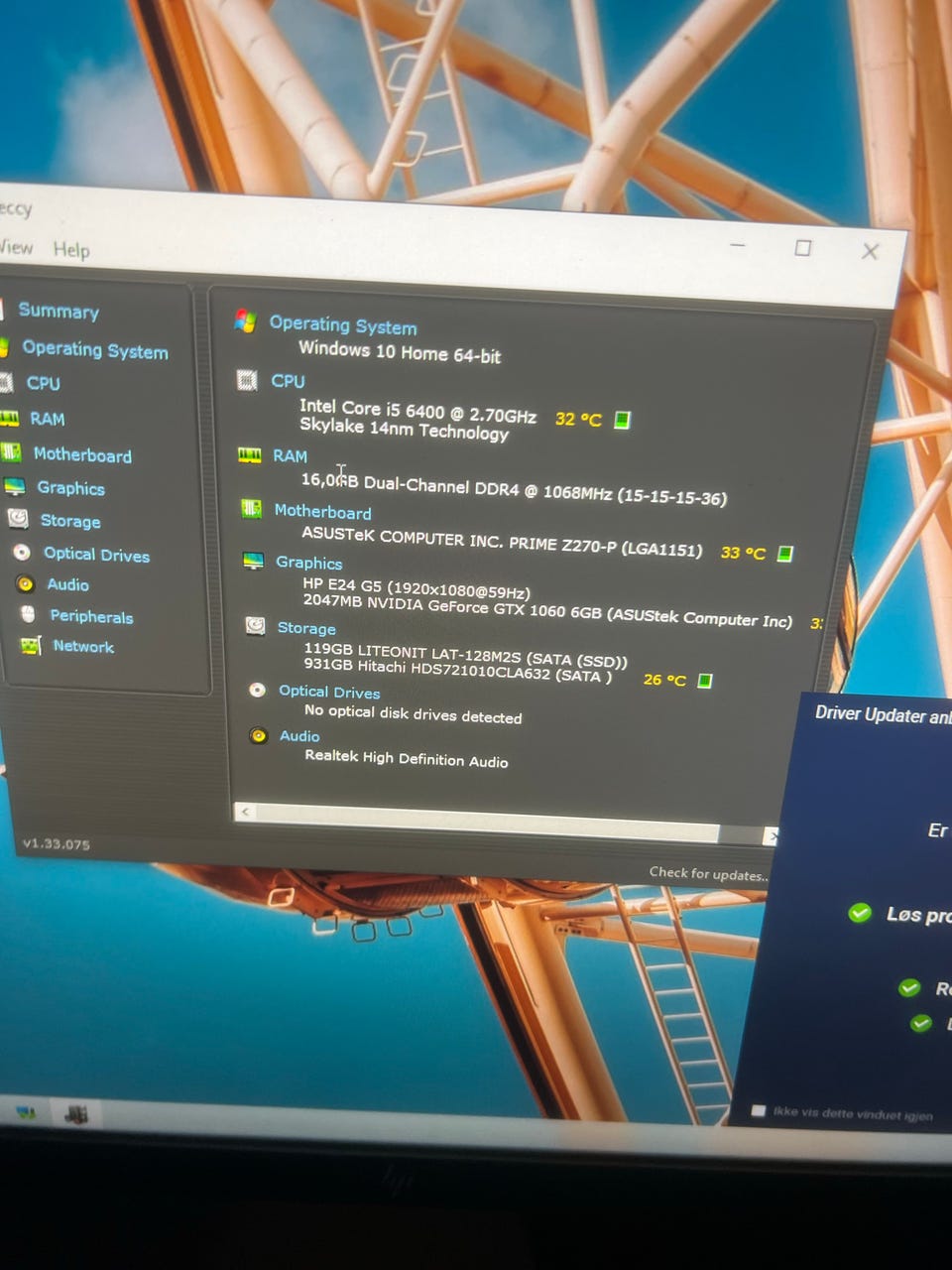This screenshot has height=1270, width=952.
Task: Click the Network icon in sidebar
Action: click(x=31, y=646)
